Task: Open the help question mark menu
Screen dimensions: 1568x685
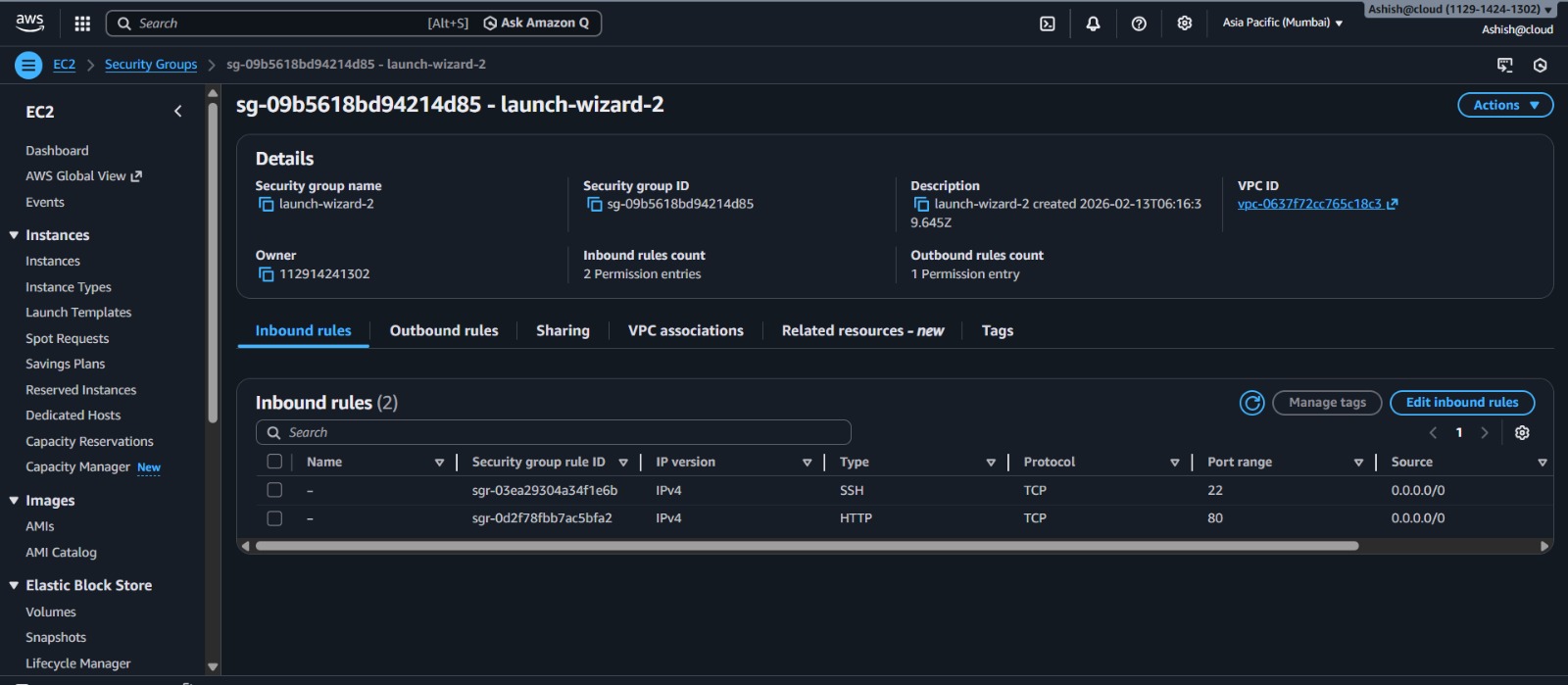Action: pos(1139,24)
